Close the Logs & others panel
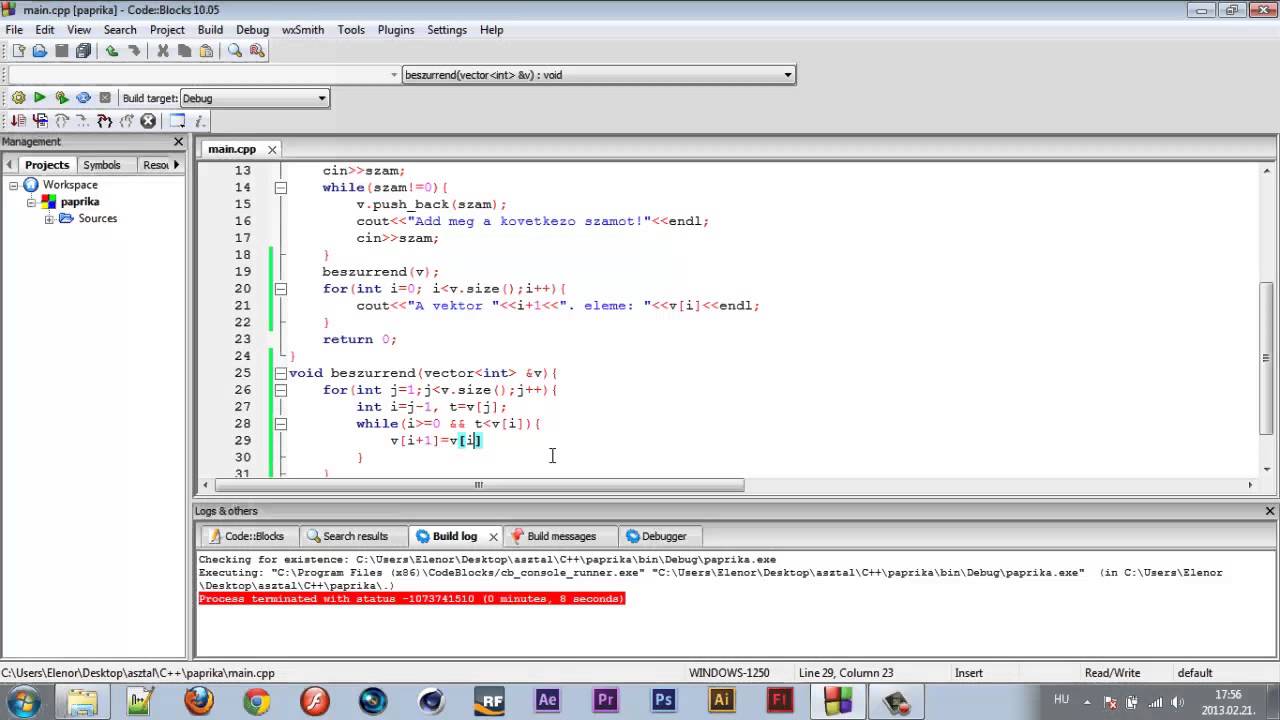Image resolution: width=1280 pixels, height=720 pixels. (1270, 511)
